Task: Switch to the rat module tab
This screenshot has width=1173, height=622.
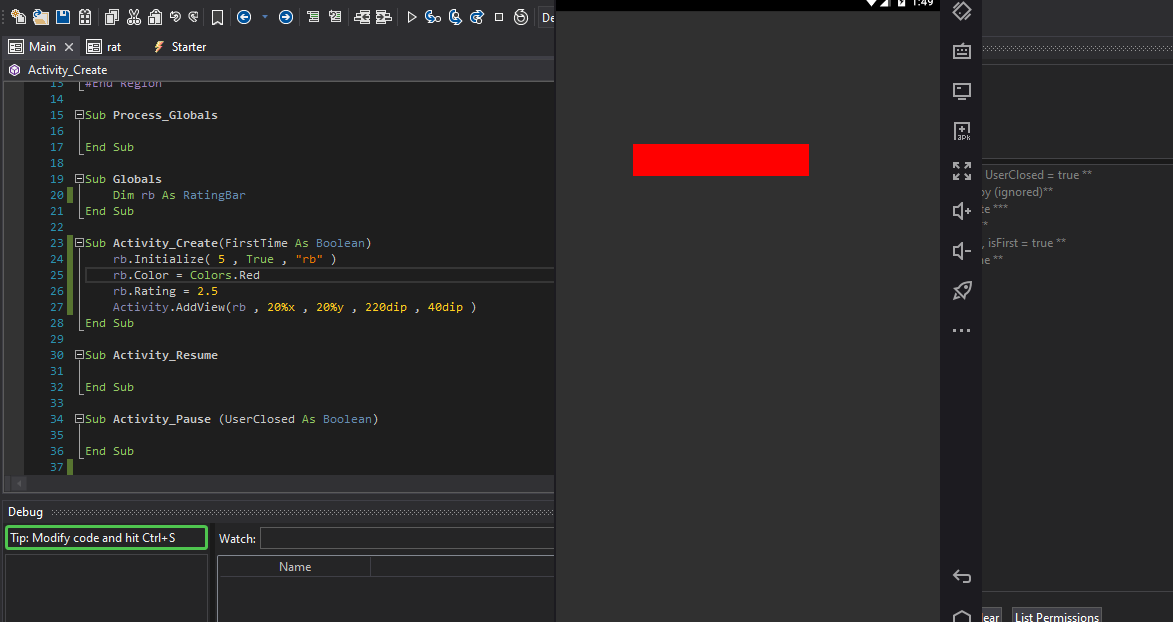Action: tap(104, 47)
